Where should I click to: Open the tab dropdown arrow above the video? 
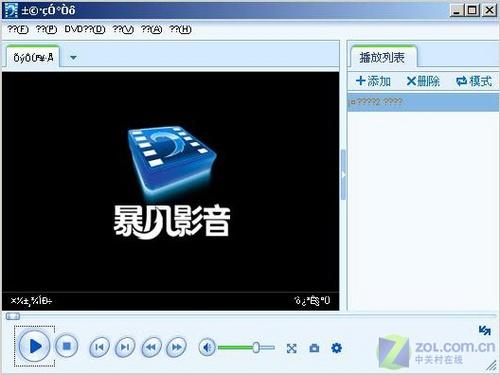pos(73,58)
